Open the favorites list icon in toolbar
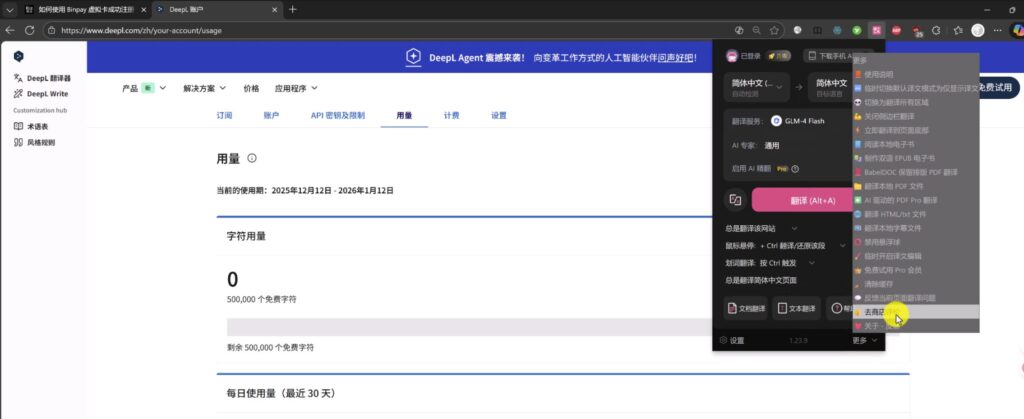The height and width of the screenshot is (419, 1024). pos(958,30)
